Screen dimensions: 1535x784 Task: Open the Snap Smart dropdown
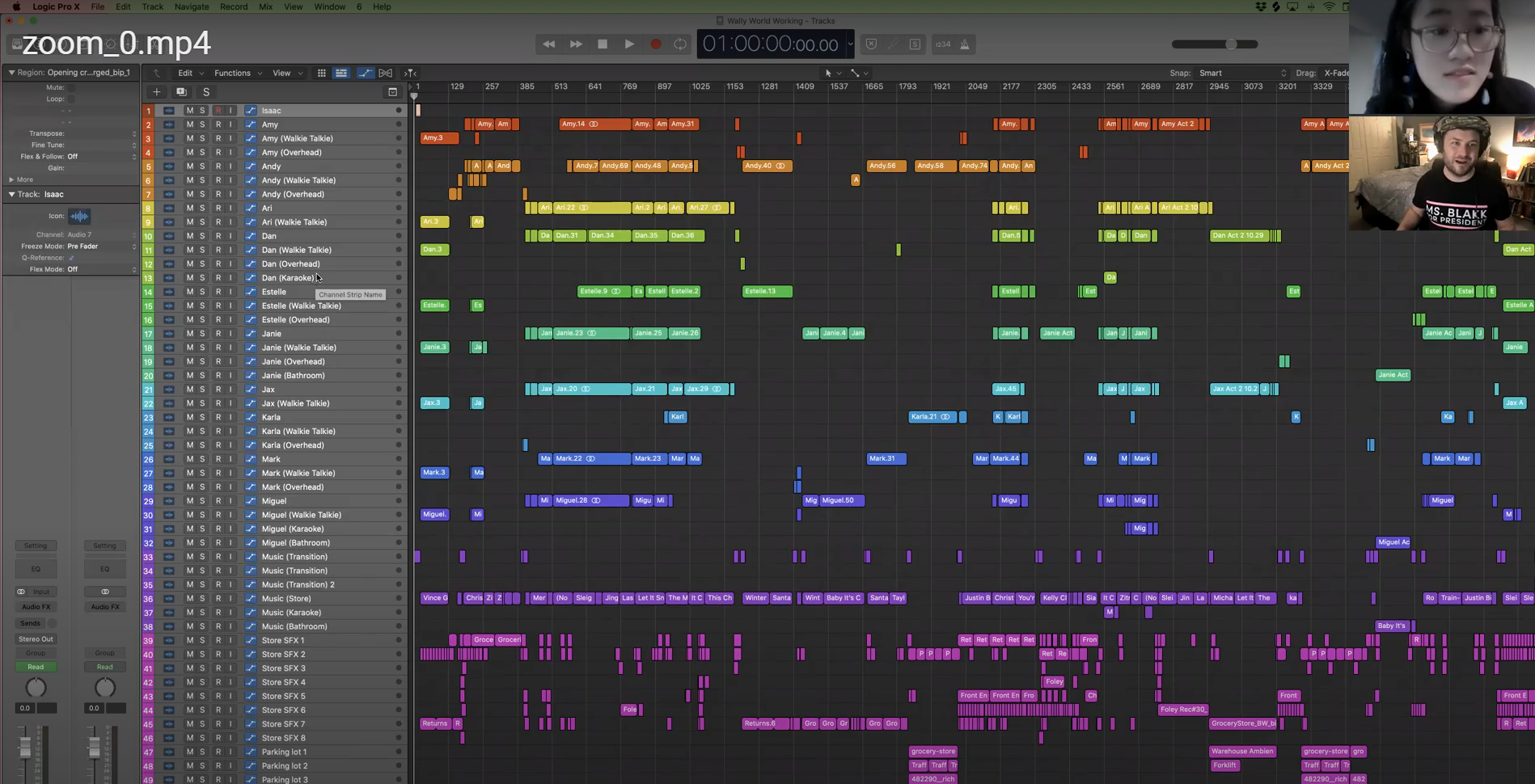pyautogui.click(x=1241, y=73)
